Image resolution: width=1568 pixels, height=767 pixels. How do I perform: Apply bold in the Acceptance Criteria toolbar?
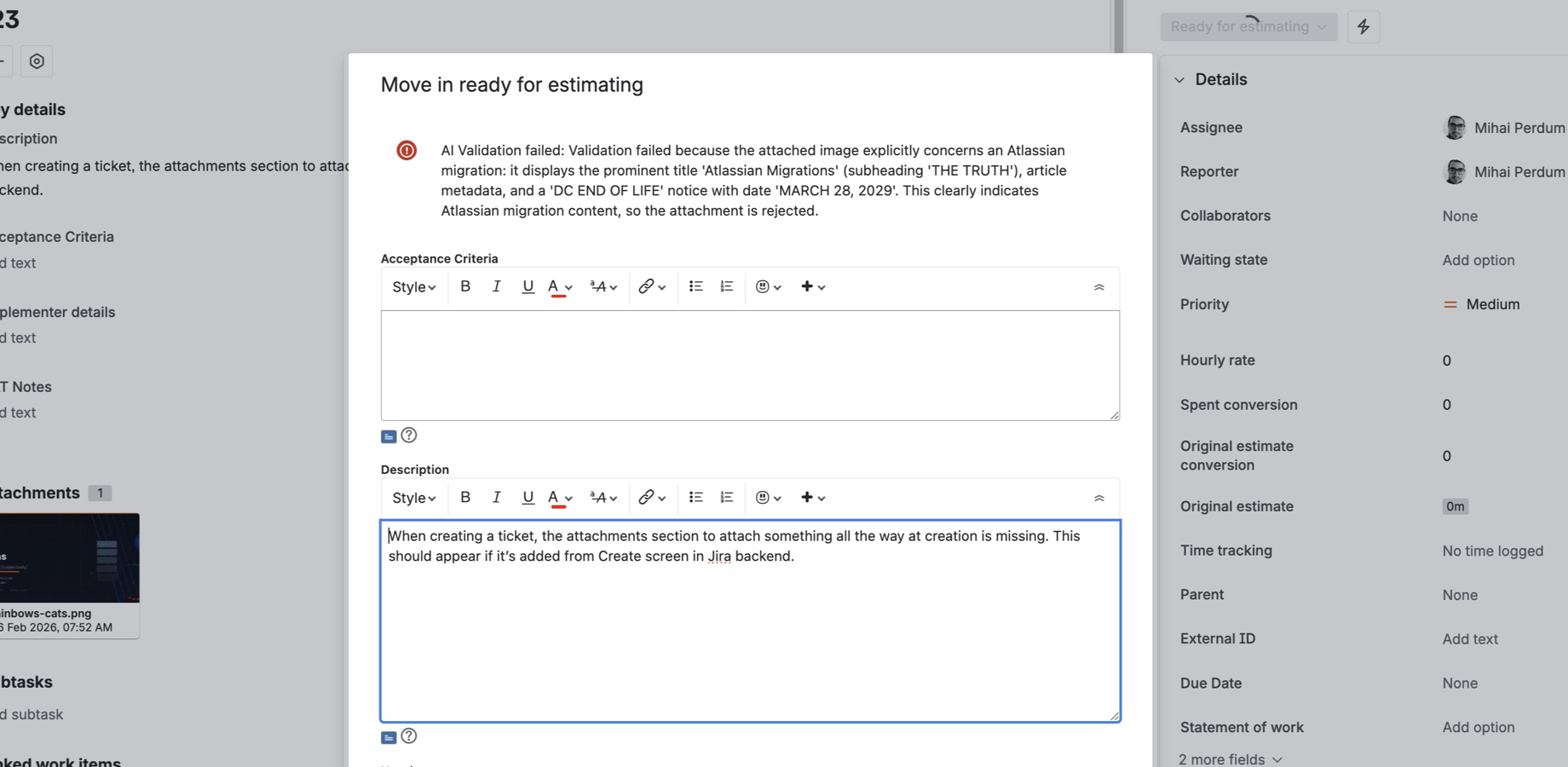point(465,286)
